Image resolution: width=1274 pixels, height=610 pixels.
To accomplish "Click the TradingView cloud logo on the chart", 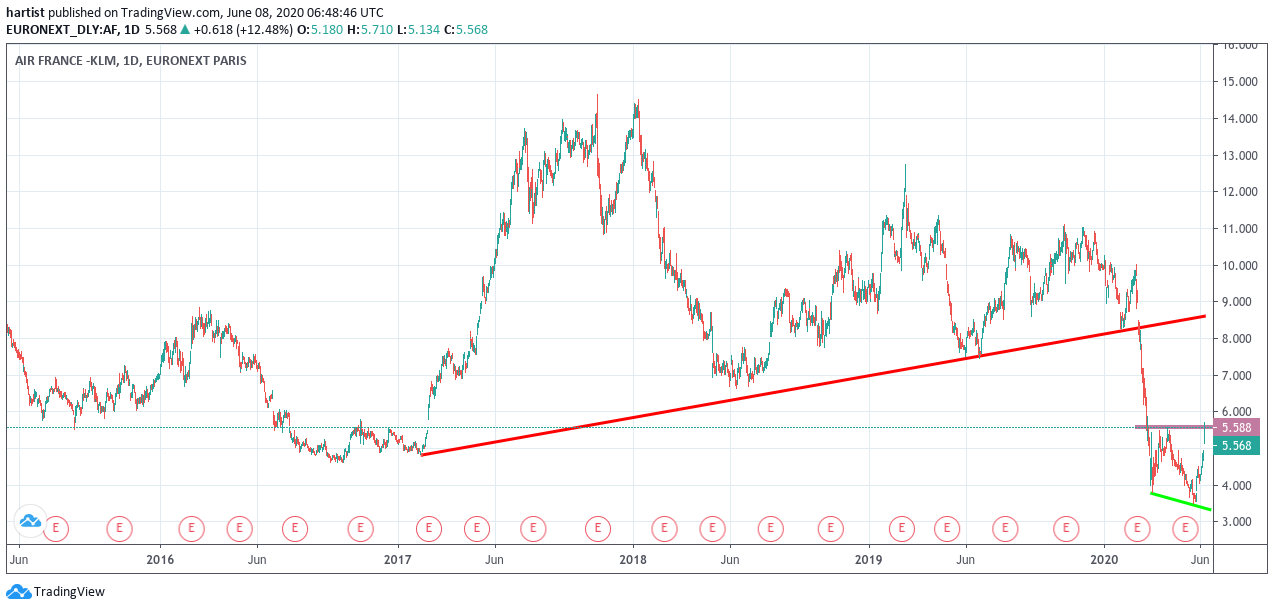I will coord(30,520).
